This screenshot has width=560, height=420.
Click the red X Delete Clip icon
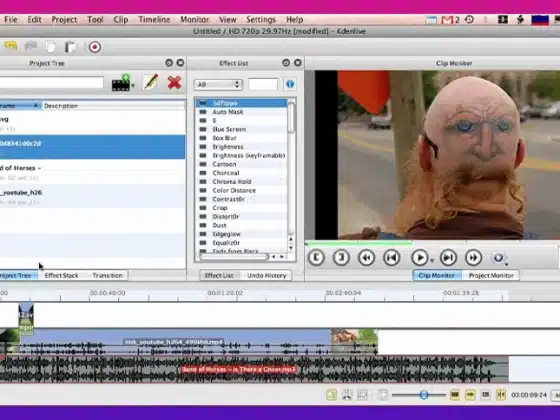174,82
